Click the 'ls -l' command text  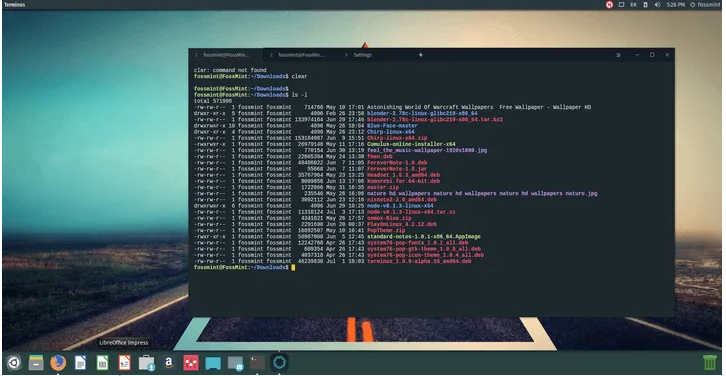tap(300, 95)
